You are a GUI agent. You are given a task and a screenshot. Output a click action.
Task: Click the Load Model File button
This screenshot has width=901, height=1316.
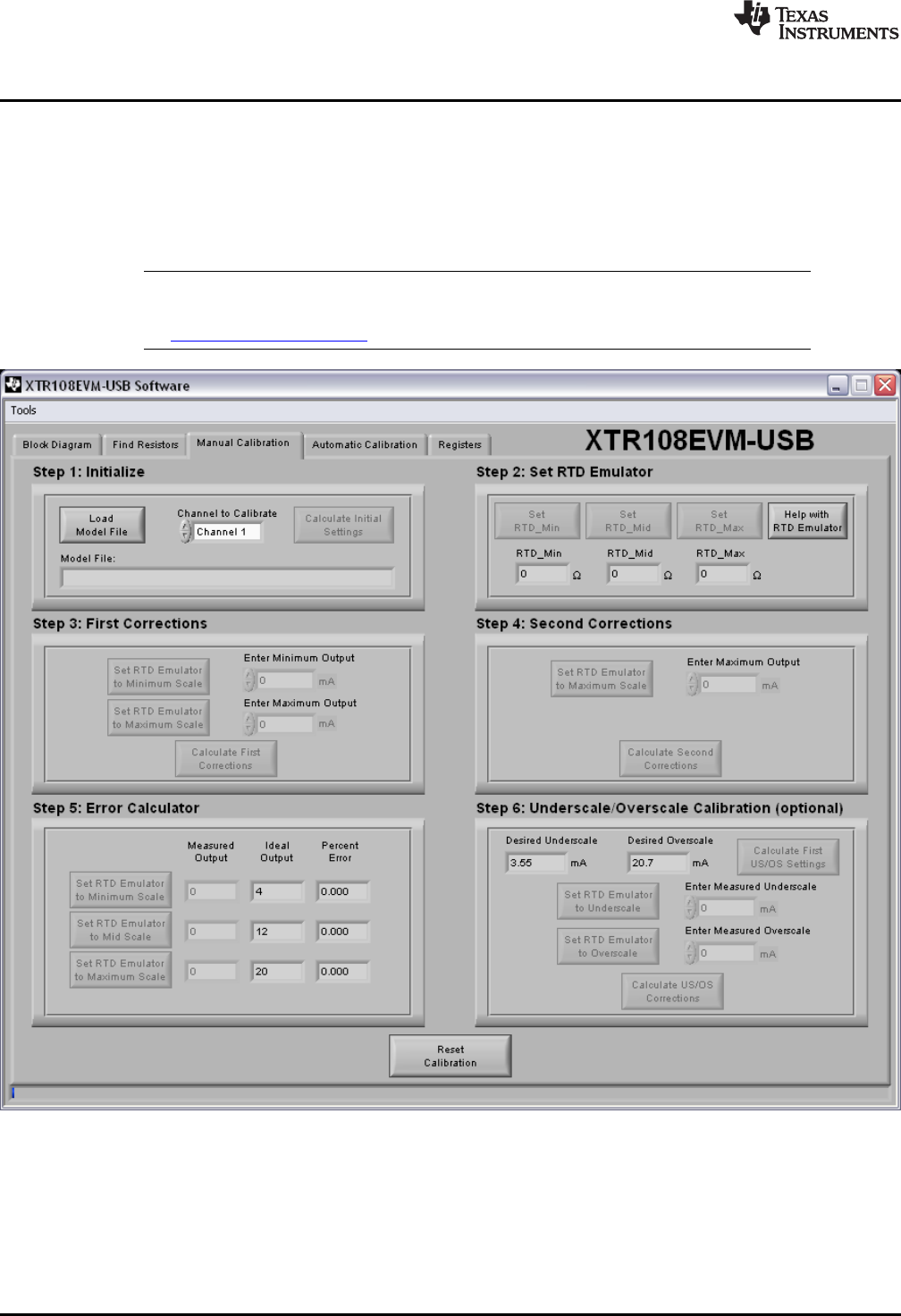coord(101,525)
